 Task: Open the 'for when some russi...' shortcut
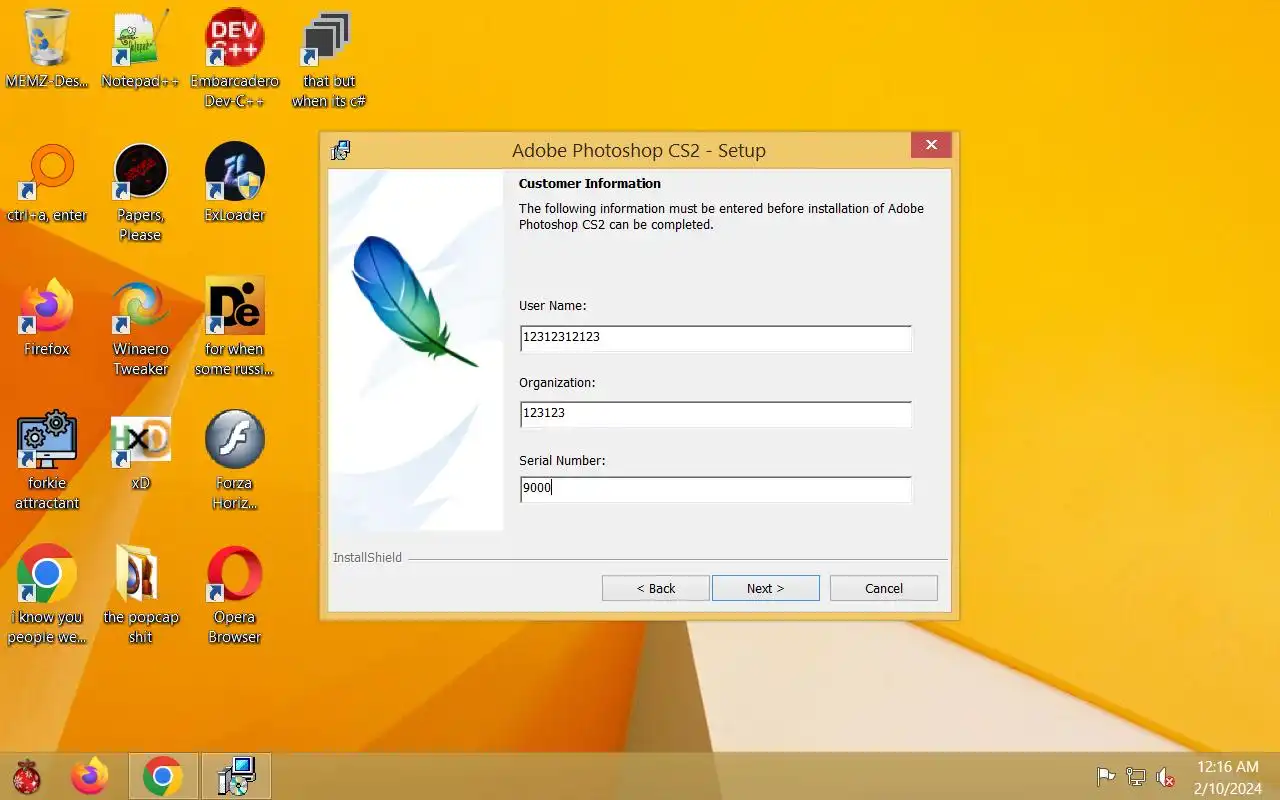(234, 327)
